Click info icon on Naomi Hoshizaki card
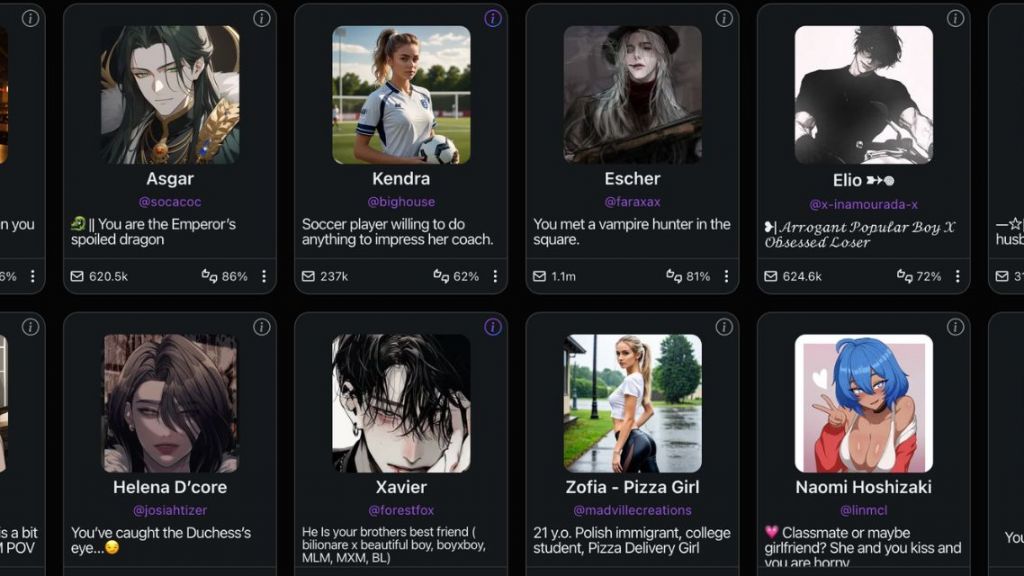The height and width of the screenshot is (576, 1024). 955,327
